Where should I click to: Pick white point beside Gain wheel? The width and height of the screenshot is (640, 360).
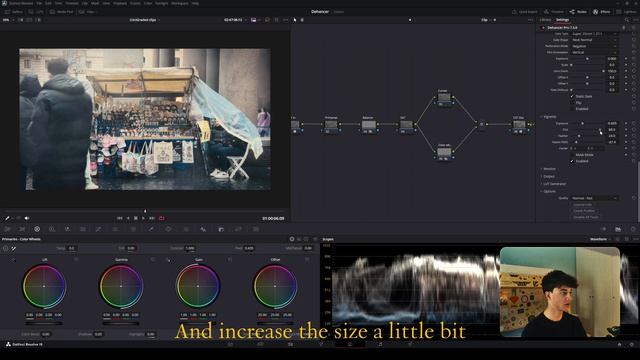tap(168, 260)
